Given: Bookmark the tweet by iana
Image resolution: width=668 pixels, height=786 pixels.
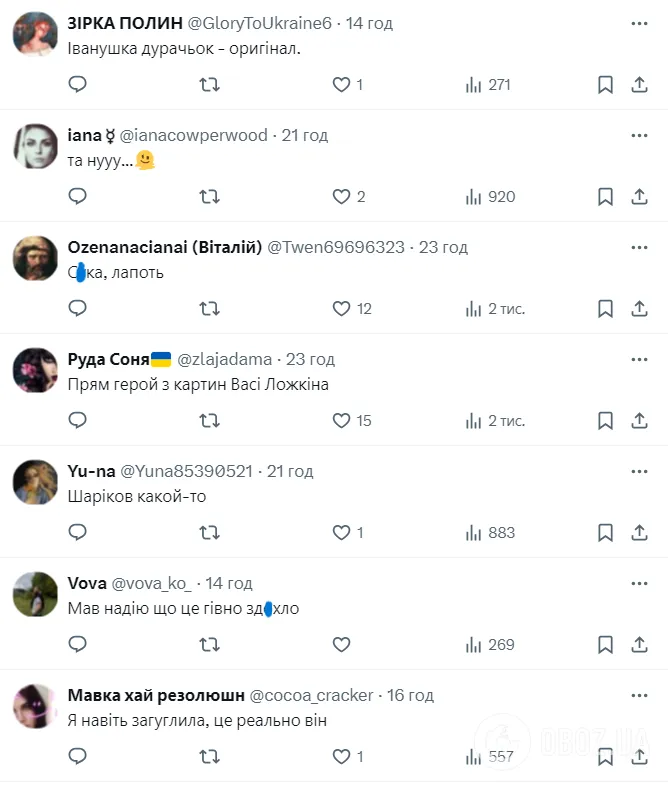Looking at the screenshot, I should pyautogui.click(x=605, y=196).
